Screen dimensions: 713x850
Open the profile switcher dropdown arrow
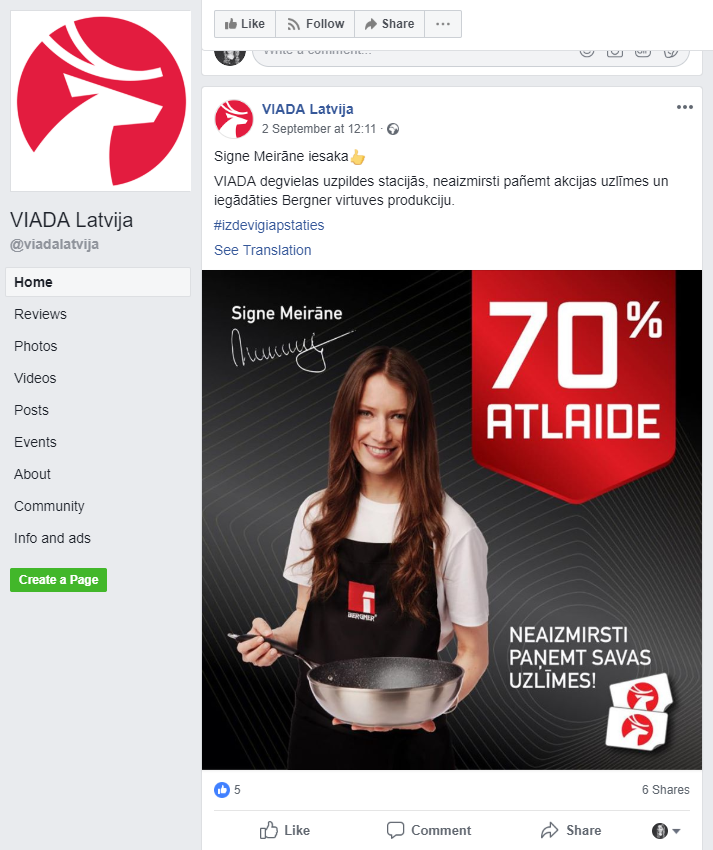click(676, 830)
